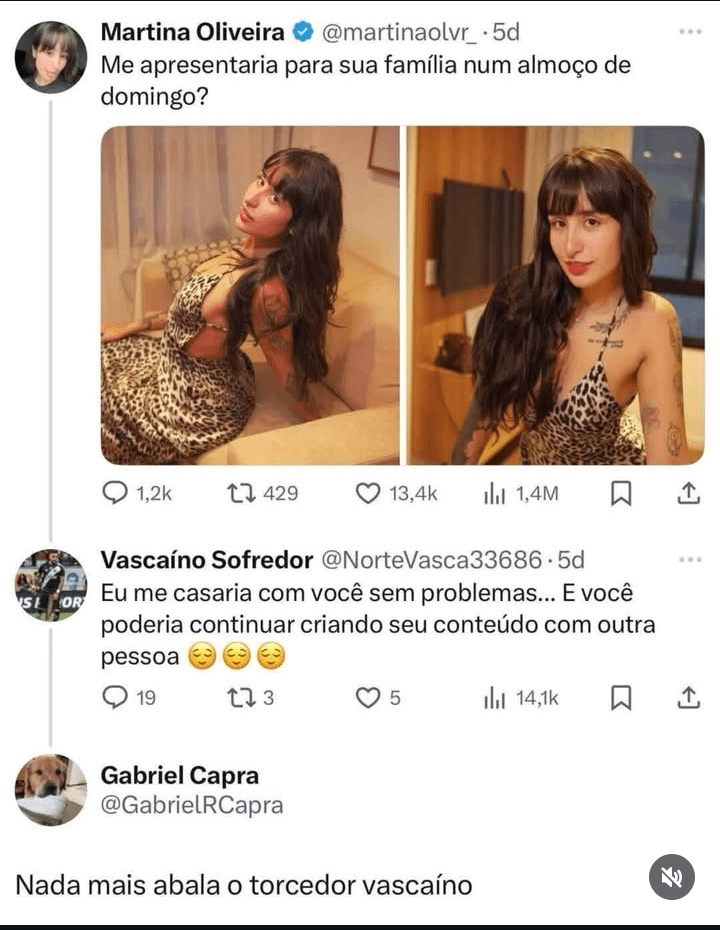
Task: Bookmark Vascaíno Sofredor's reply
Action: click(621, 697)
